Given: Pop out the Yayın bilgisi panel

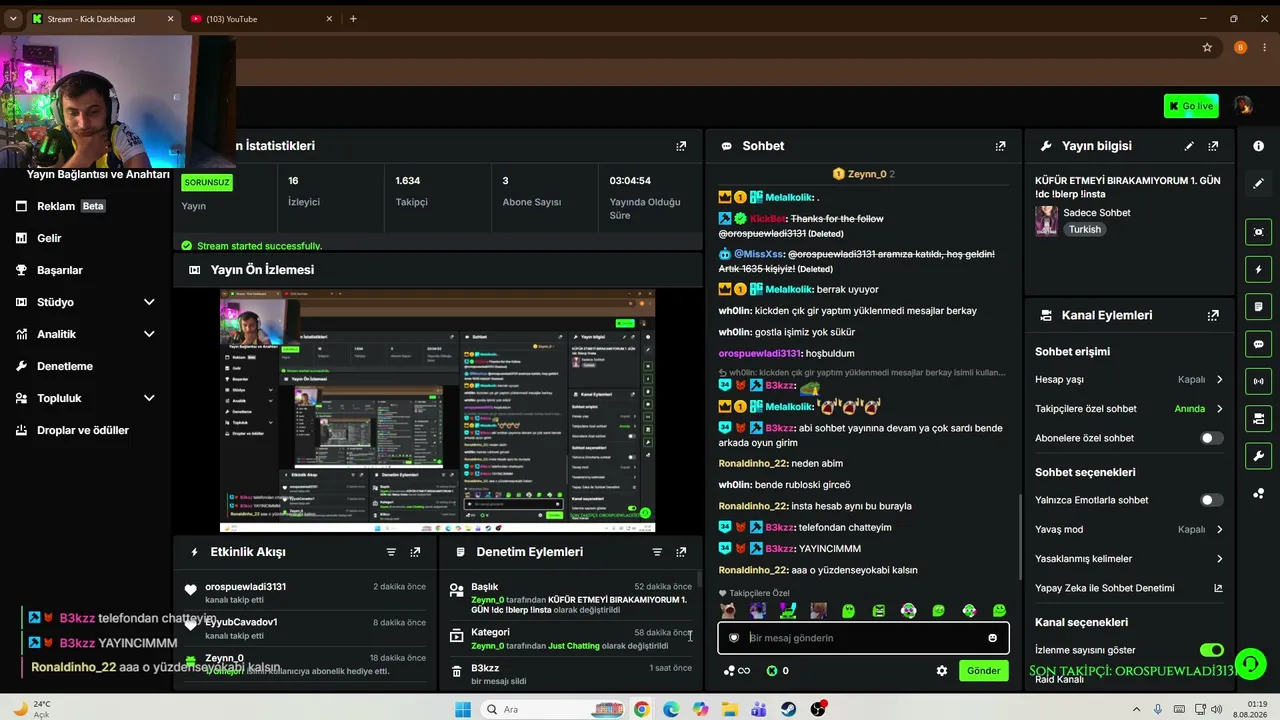Looking at the screenshot, I should pos(1213,146).
